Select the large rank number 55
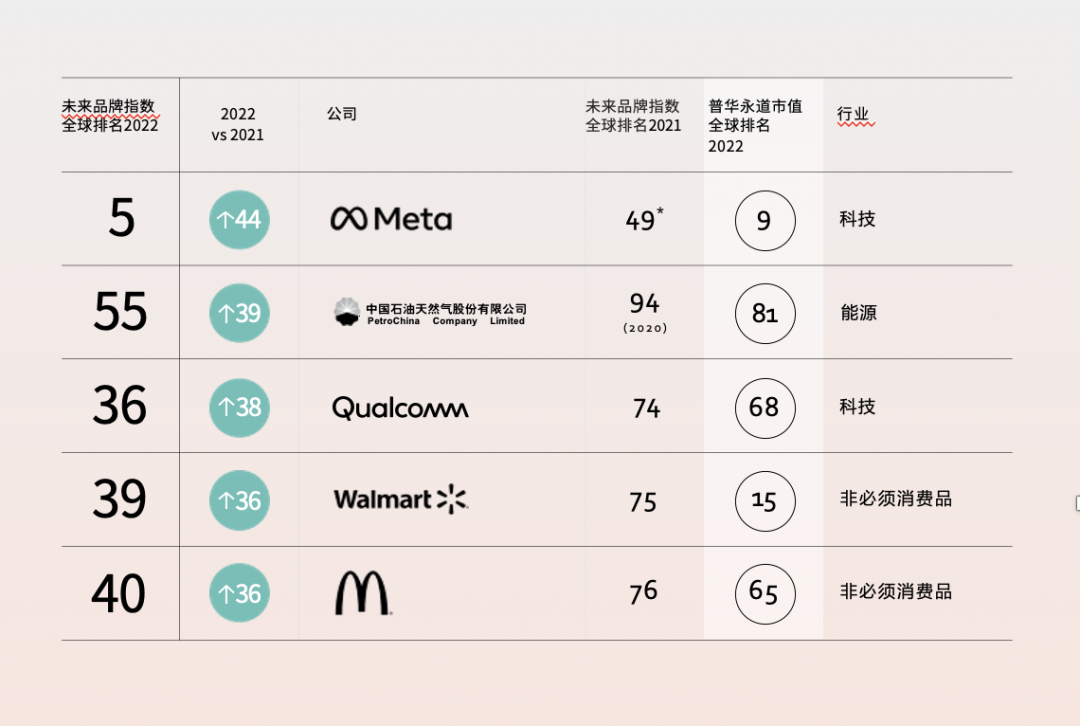The image size is (1080, 726). point(120,311)
